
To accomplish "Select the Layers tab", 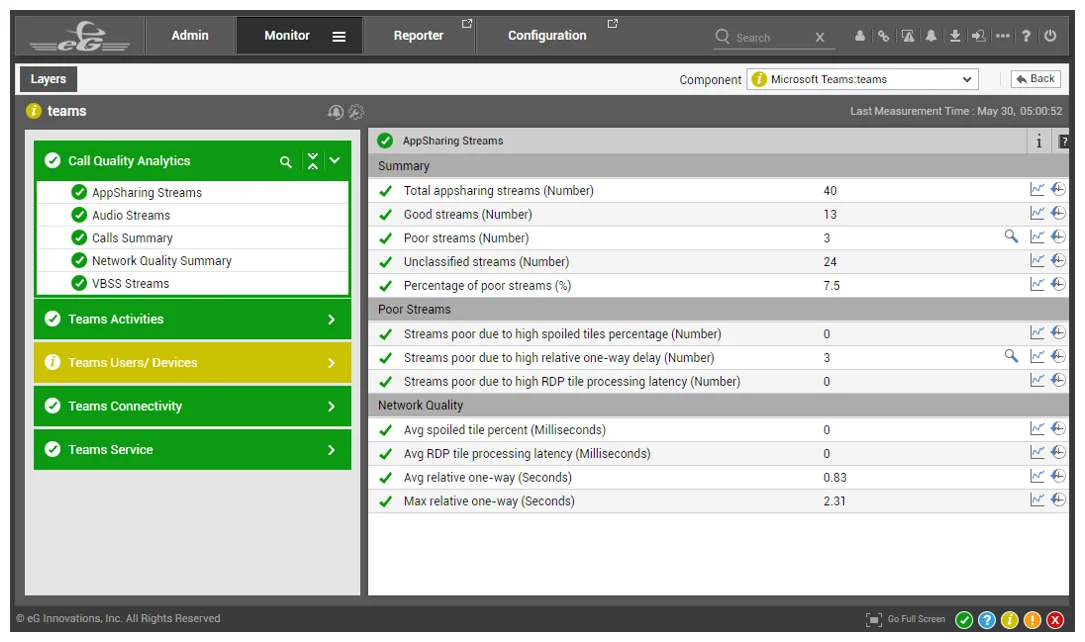I will click(x=48, y=79).
